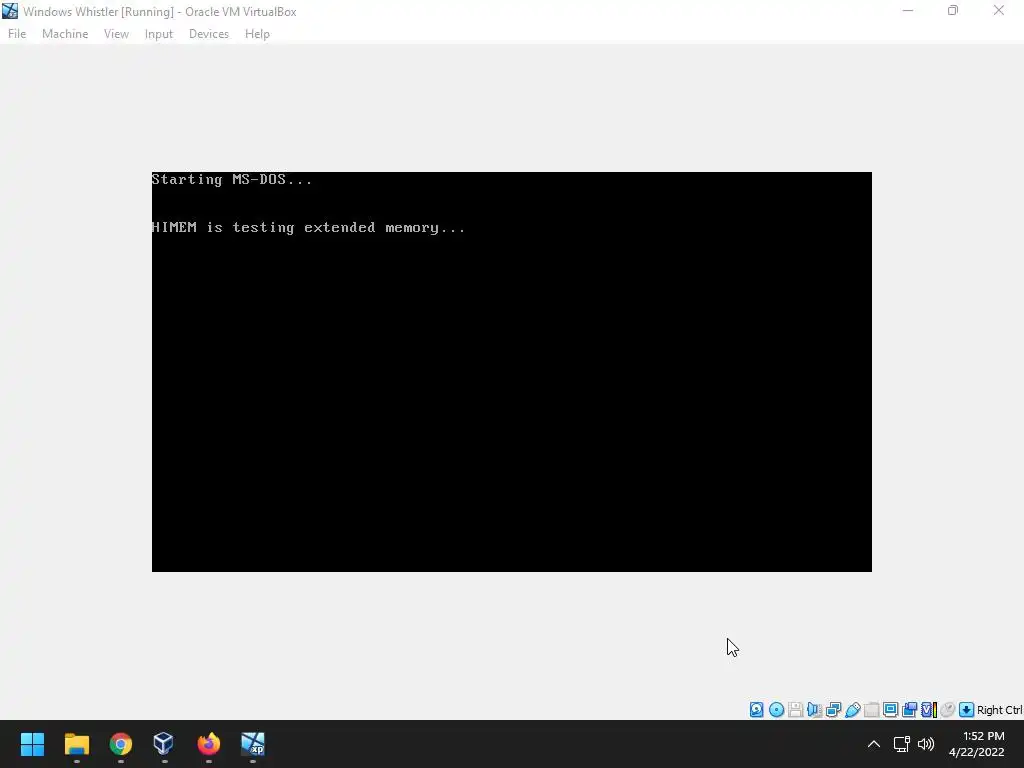Screen dimensions: 1024x768
Task: Open the Machine menu
Action: (x=65, y=34)
